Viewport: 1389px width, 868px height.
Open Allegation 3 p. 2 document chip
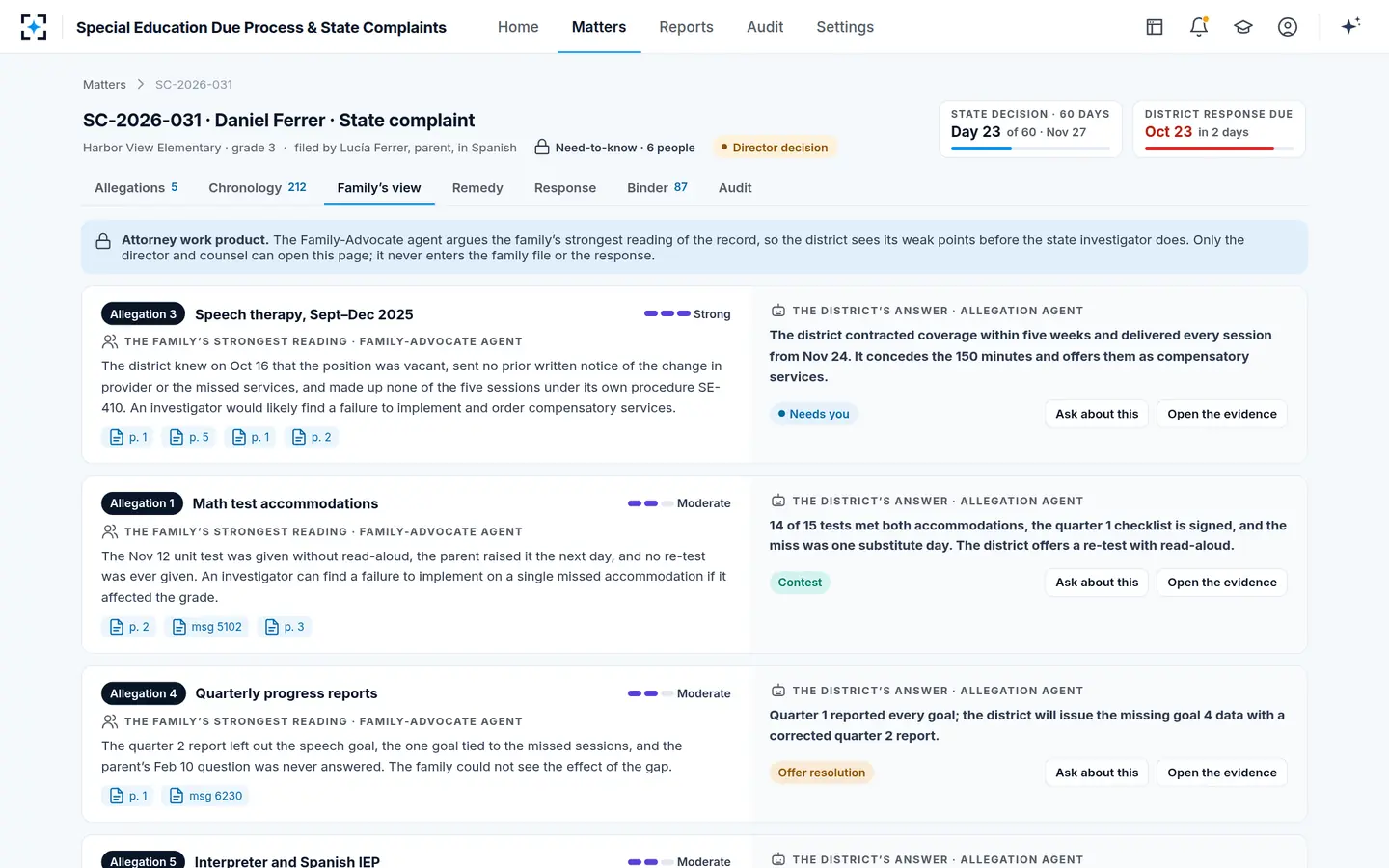click(311, 437)
